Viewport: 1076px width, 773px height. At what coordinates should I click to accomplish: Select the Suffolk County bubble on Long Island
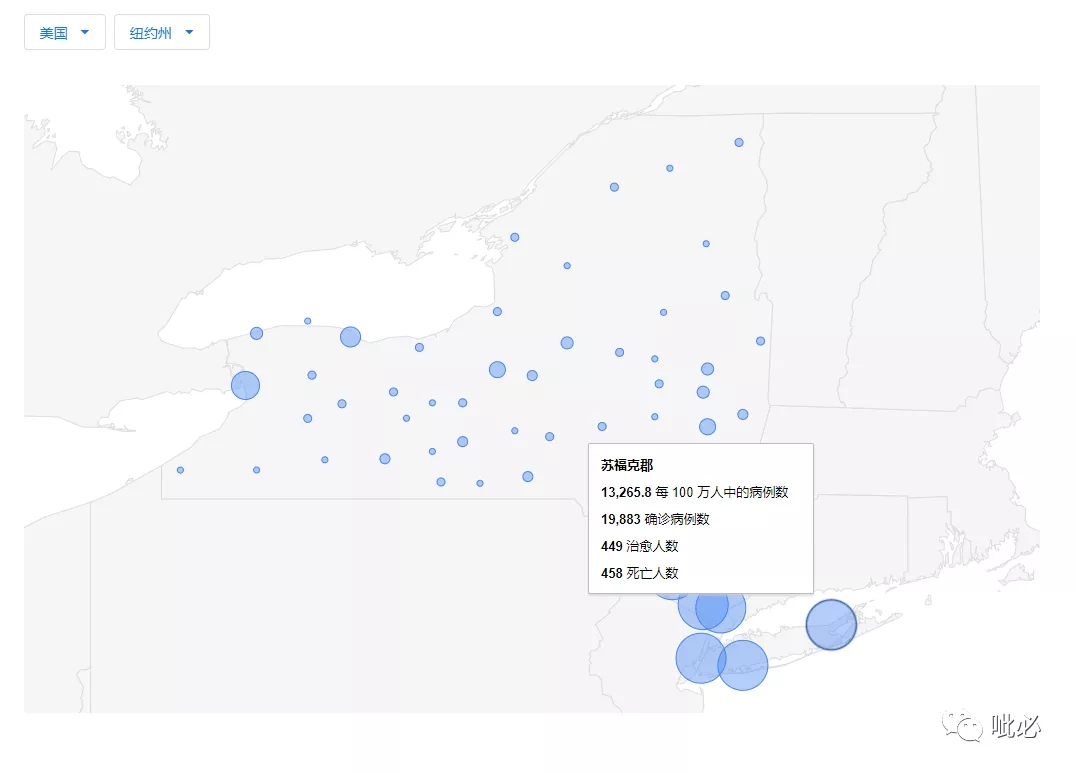click(831, 625)
